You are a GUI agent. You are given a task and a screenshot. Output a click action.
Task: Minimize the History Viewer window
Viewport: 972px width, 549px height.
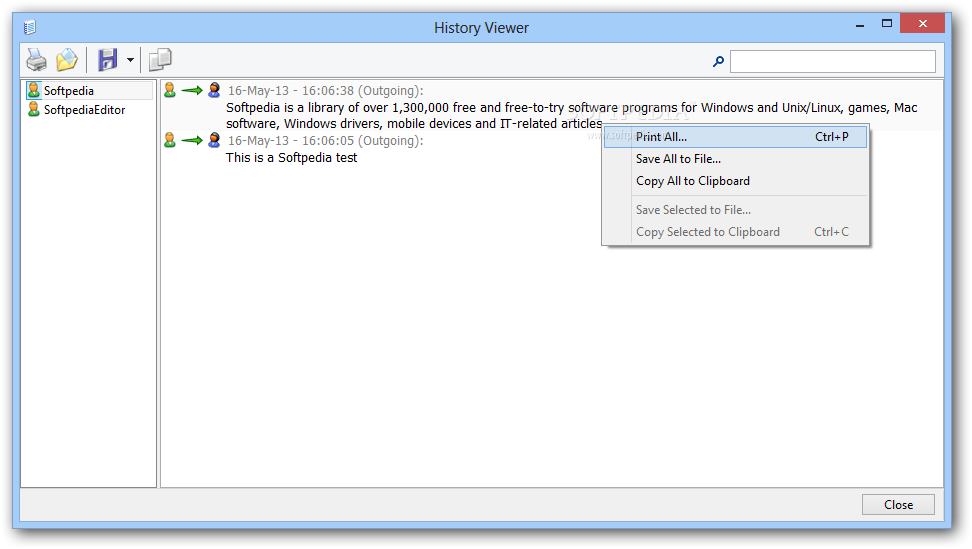(860, 25)
